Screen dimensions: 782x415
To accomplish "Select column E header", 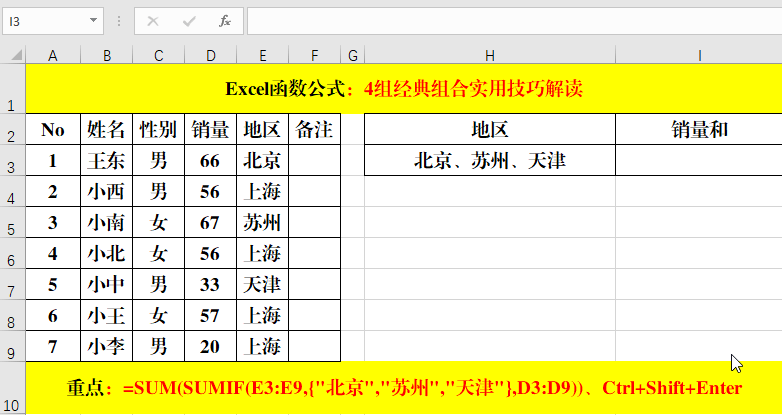I will click(x=262, y=55).
